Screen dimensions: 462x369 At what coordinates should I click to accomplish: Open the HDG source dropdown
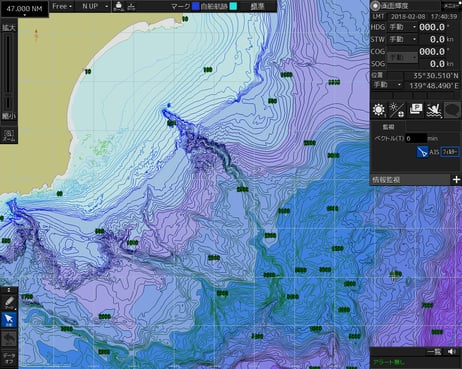pyautogui.click(x=402, y=27)
